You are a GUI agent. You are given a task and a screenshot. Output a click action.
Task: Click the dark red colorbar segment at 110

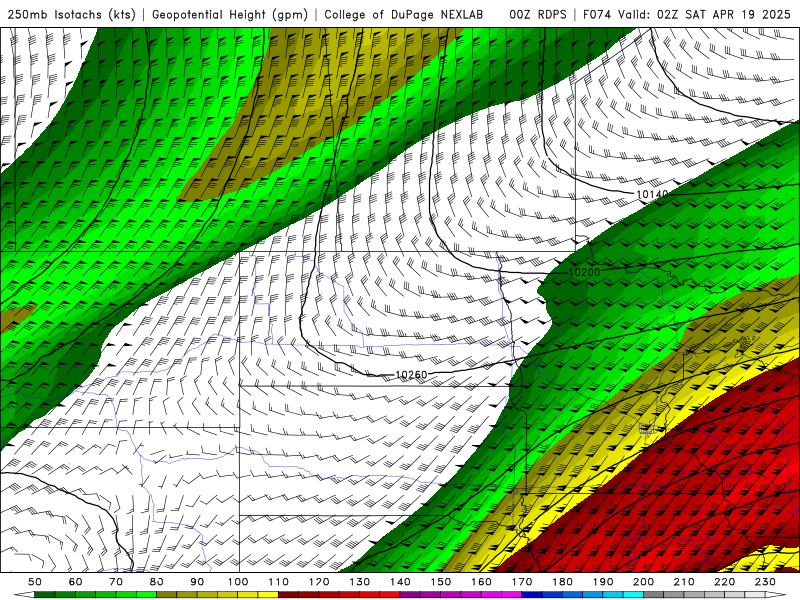(288, 595)
